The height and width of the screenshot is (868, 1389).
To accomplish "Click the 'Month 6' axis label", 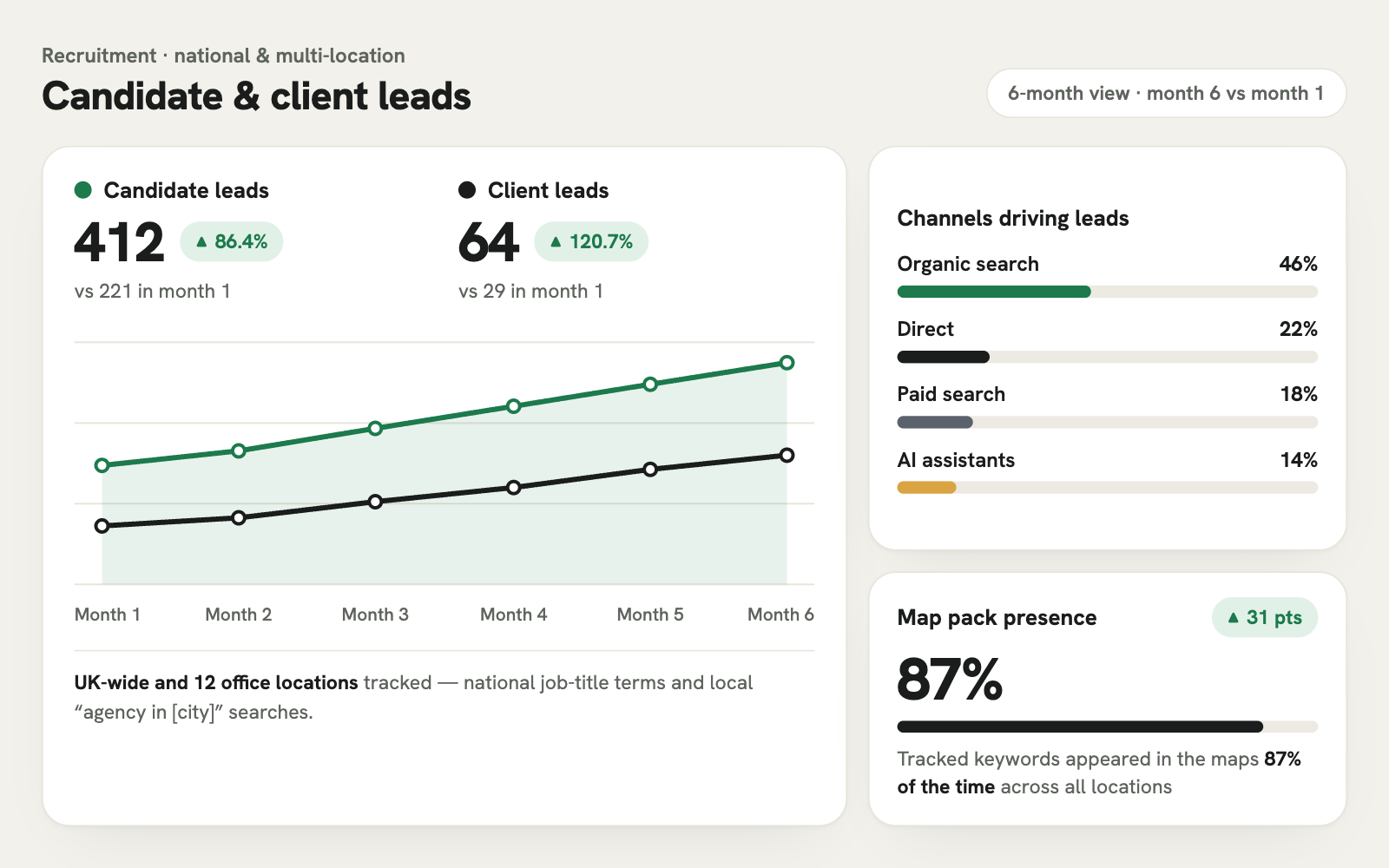I will [x=781, y=615].
